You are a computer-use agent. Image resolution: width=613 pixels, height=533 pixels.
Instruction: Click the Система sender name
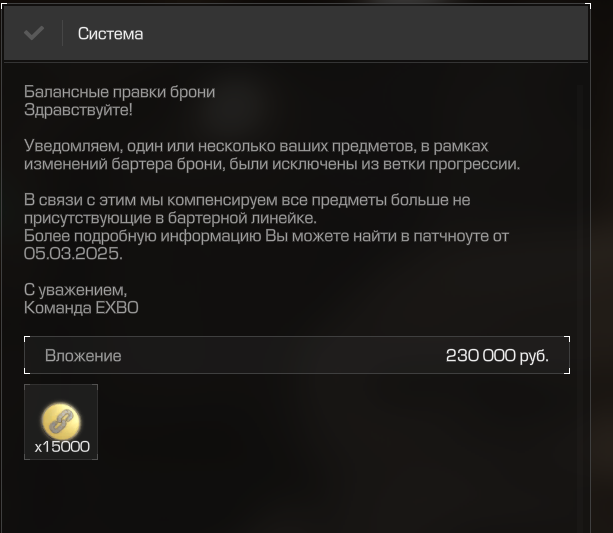tap(110, 34)
